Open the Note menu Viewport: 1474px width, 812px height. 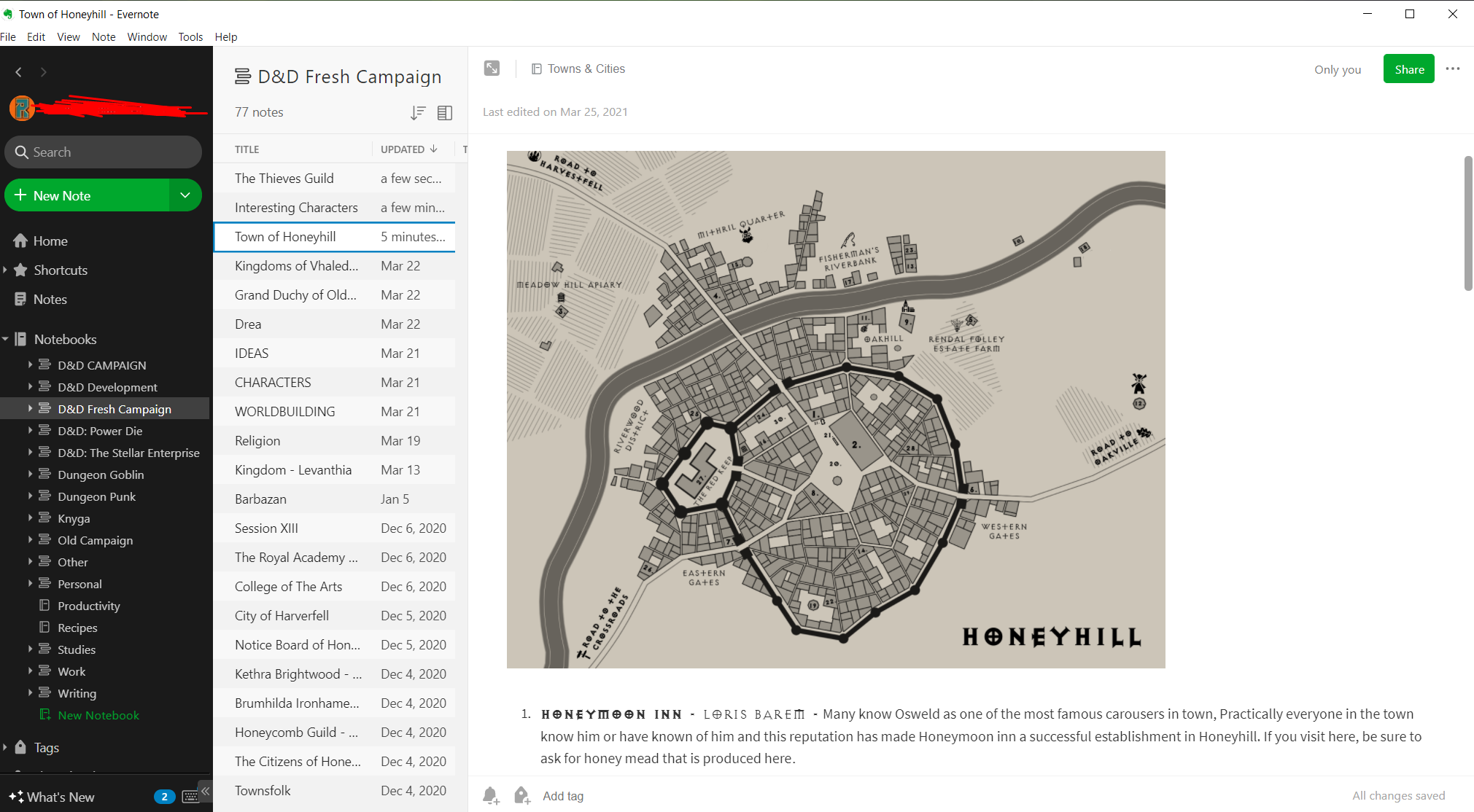coord(104,37)
